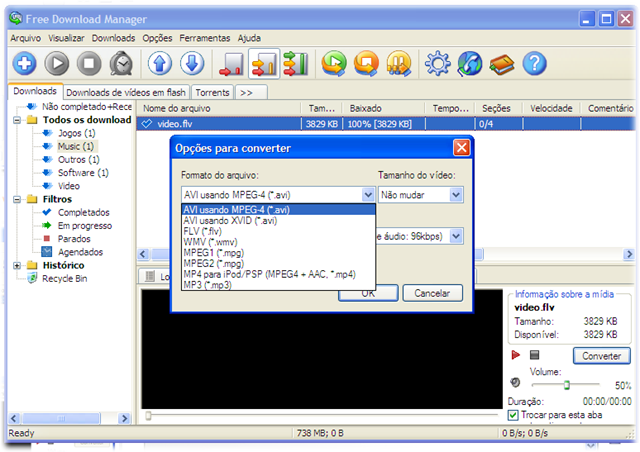Choose 'WMV (*.wmv)' format option
Image resolution: width=640 pixels, height=452 pixels.
coord(278,242)
